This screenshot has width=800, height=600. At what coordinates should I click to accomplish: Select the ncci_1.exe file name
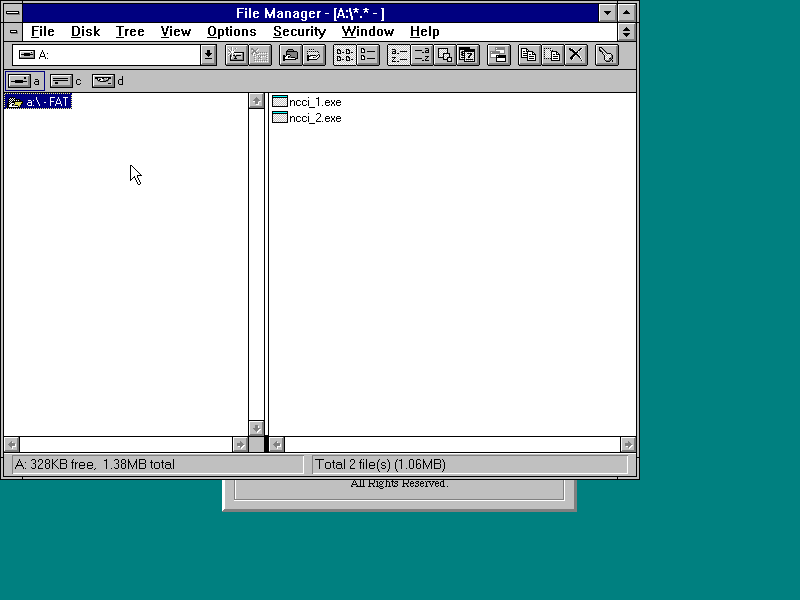point(315,102)
